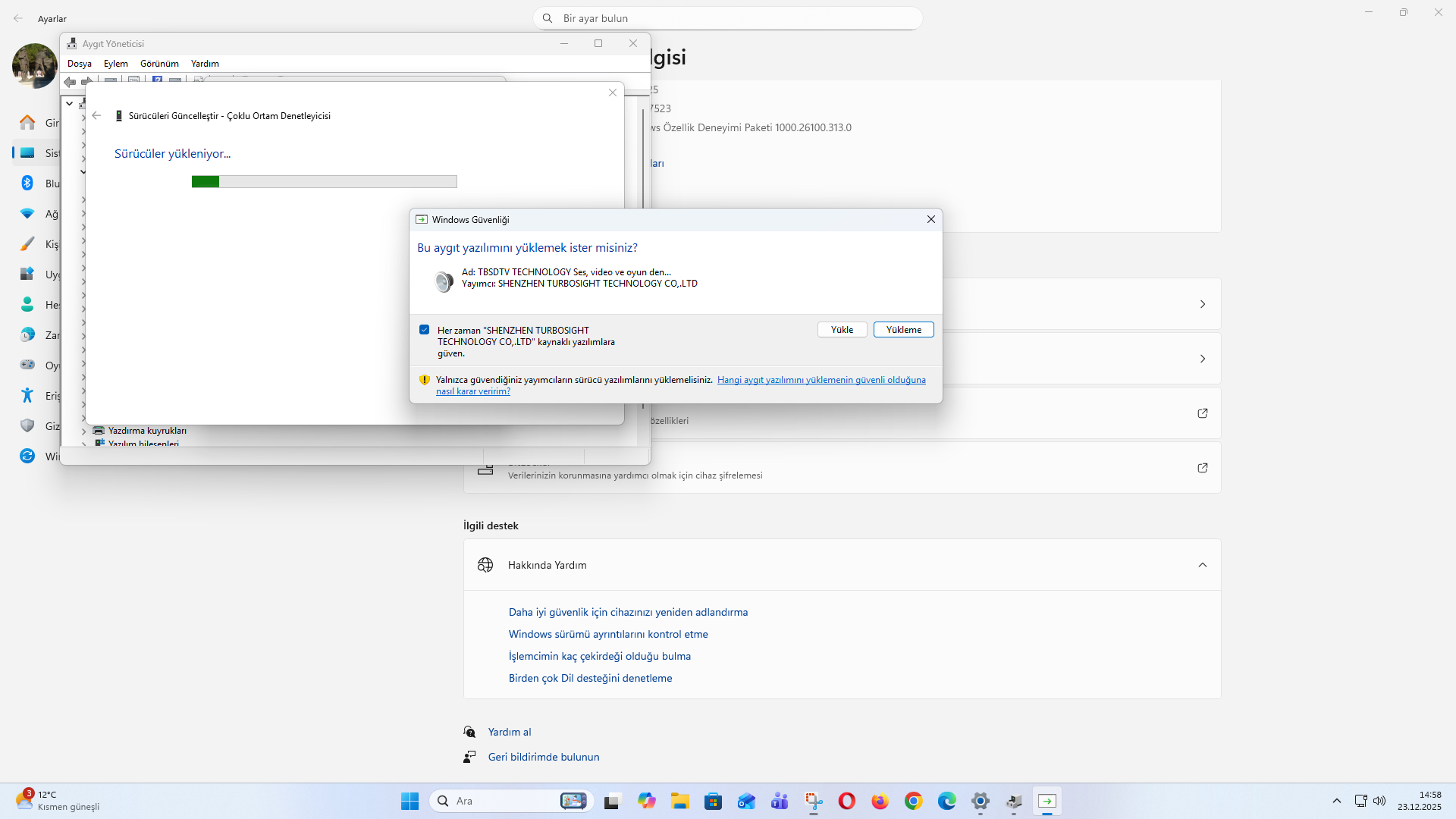Screen dimensions: 1456x819
Task: Click the Yükleme button in security dialog
Action: [x=903, y=330]
